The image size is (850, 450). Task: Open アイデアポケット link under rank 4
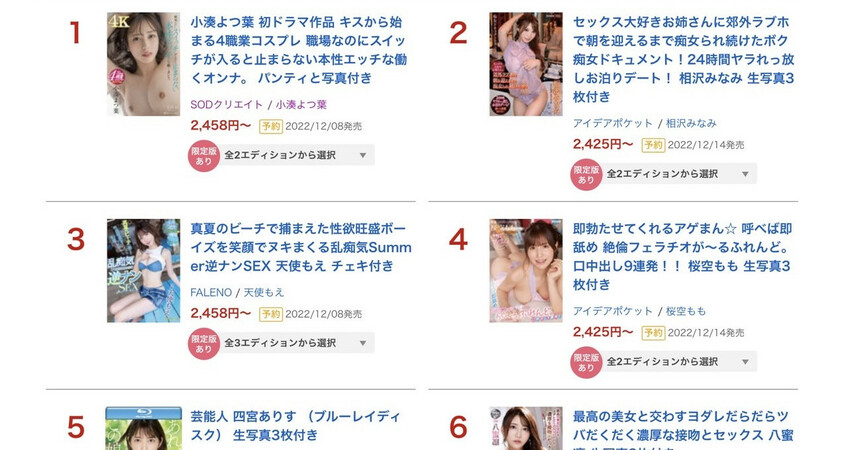coord(613,311)
